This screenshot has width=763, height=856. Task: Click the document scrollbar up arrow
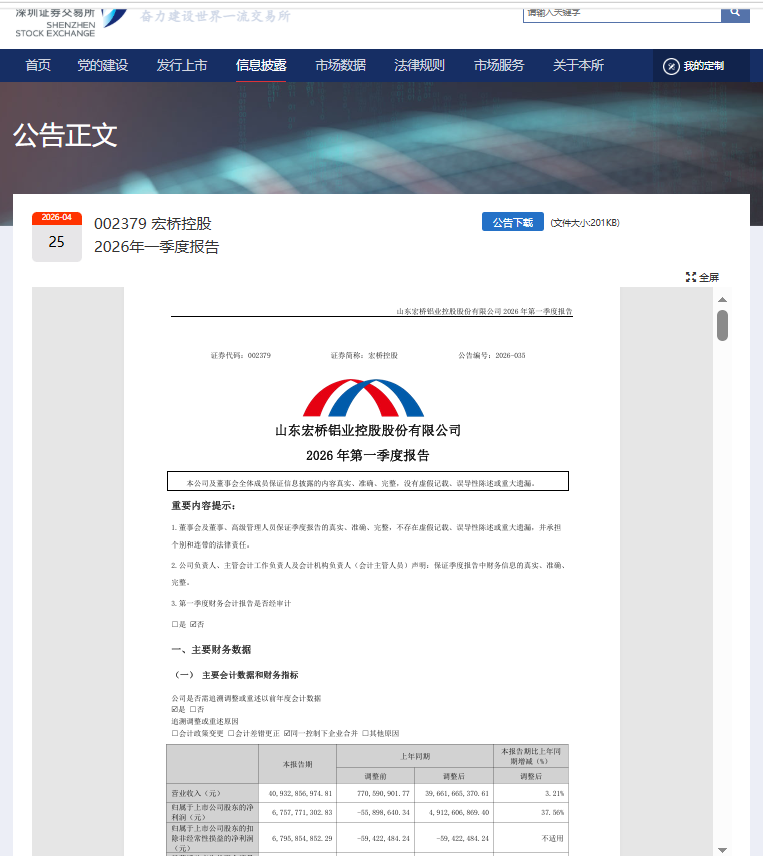pos(722,299)
